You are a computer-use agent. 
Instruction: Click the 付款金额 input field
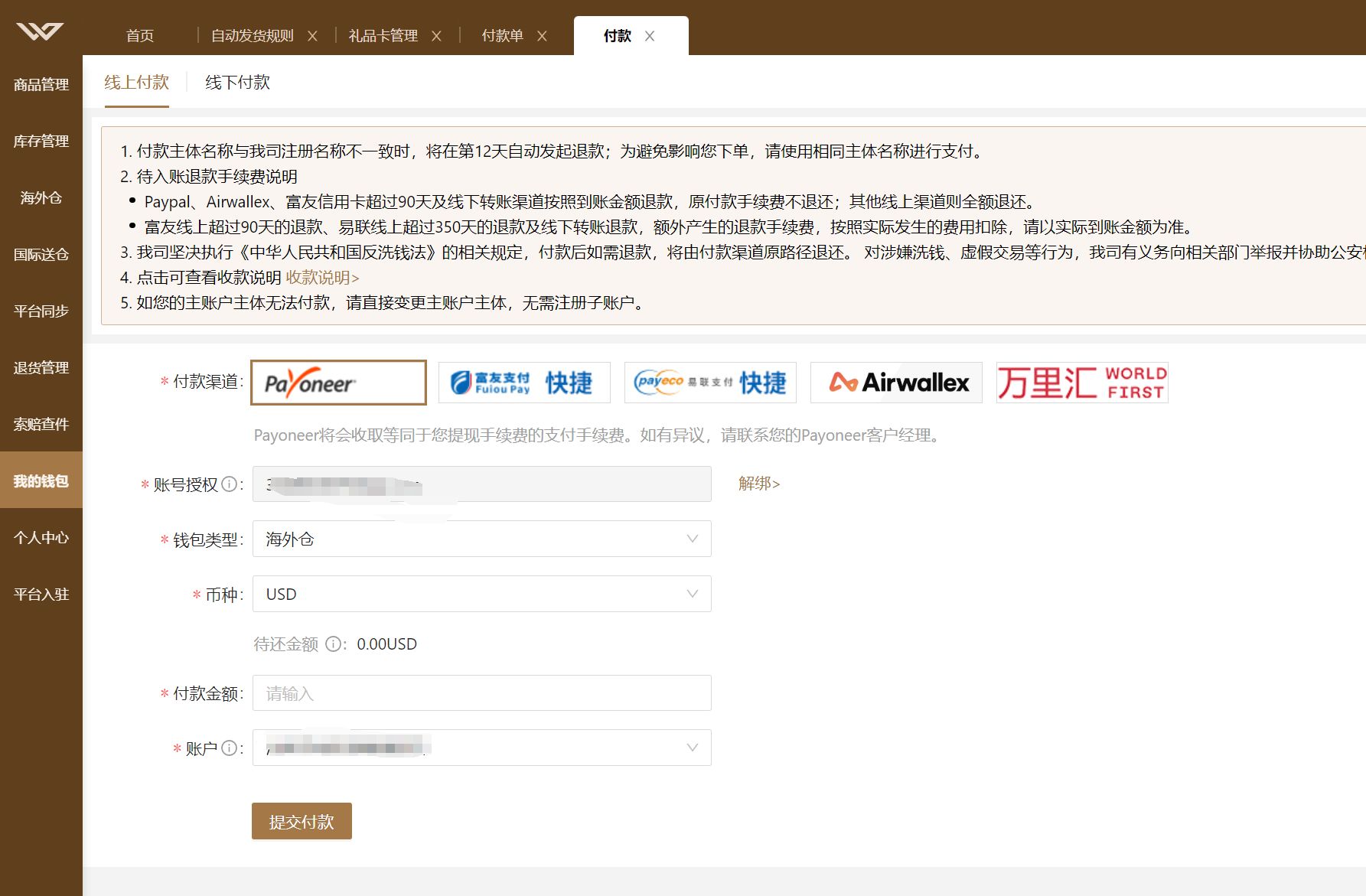coord(482,693)
